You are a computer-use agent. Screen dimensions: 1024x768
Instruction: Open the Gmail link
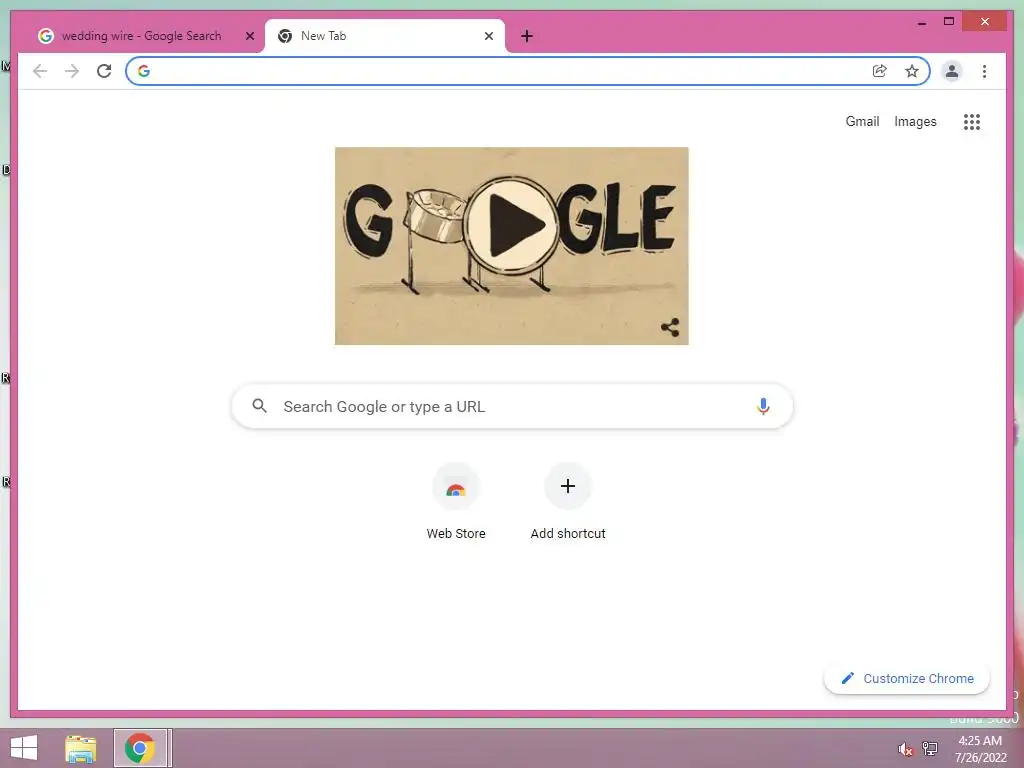pos(862,121)
